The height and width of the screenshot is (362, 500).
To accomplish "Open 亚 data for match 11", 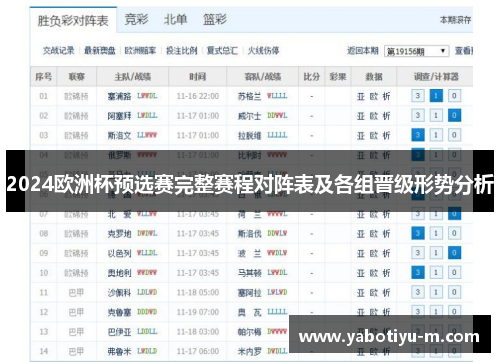I will tap(361, 293).
